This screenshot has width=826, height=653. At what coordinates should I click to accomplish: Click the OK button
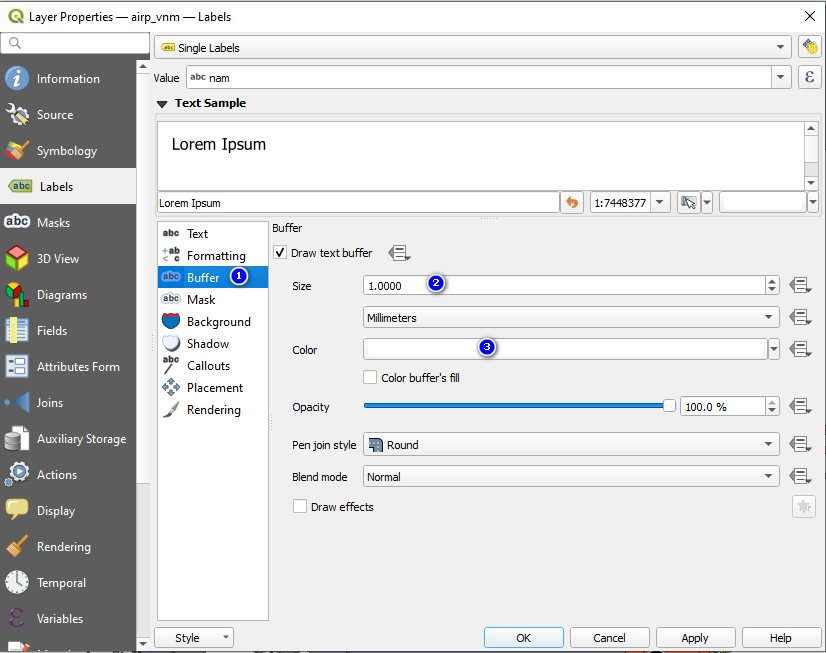524,638
